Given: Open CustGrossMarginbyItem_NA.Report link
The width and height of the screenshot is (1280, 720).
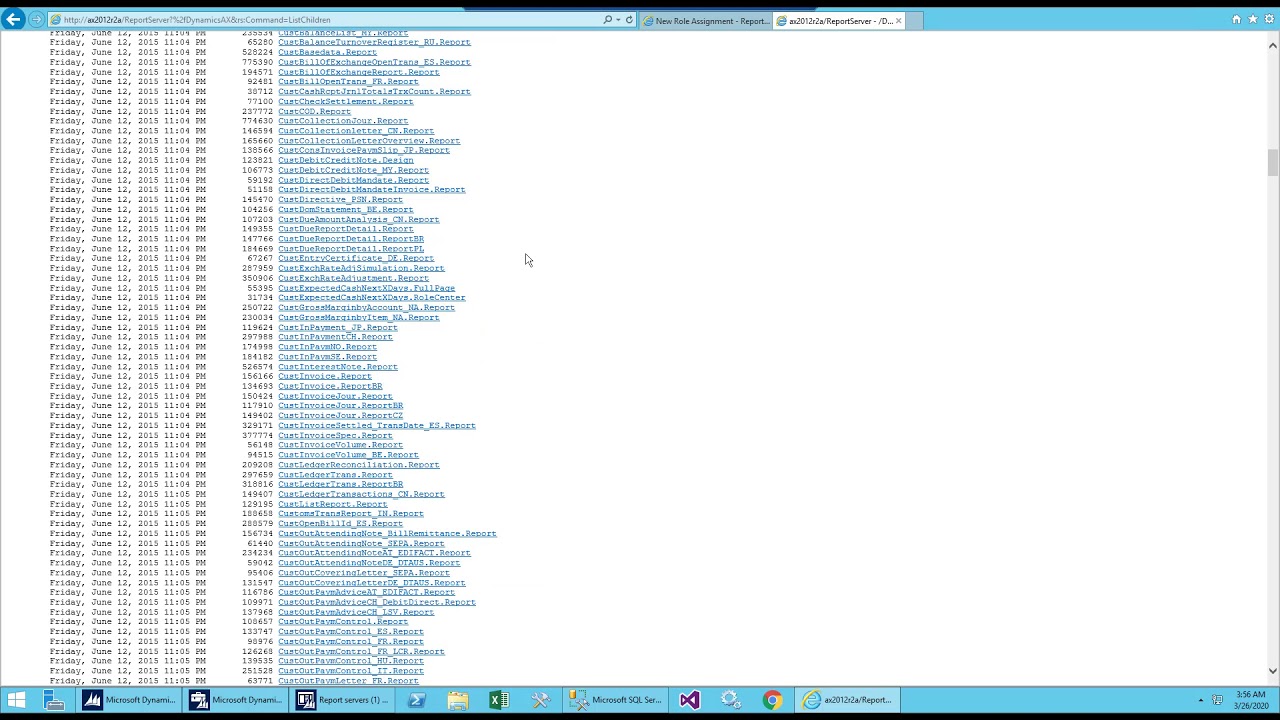Looking at the screenshot, I should 359,317.
